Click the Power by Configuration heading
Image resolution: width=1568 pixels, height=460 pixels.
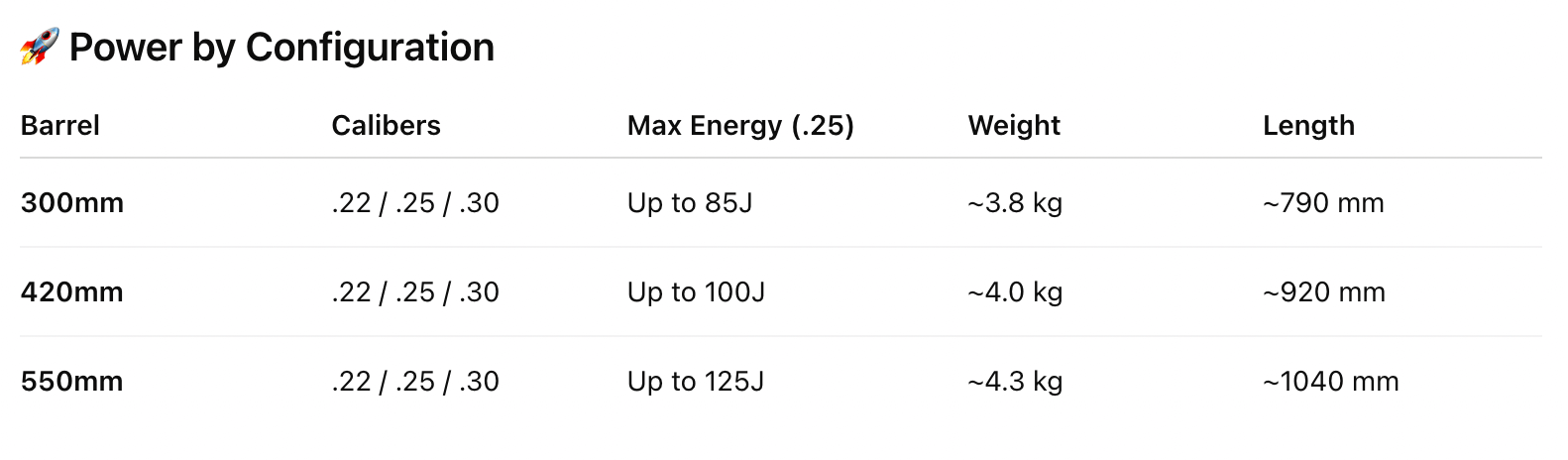tap(281, 48)
